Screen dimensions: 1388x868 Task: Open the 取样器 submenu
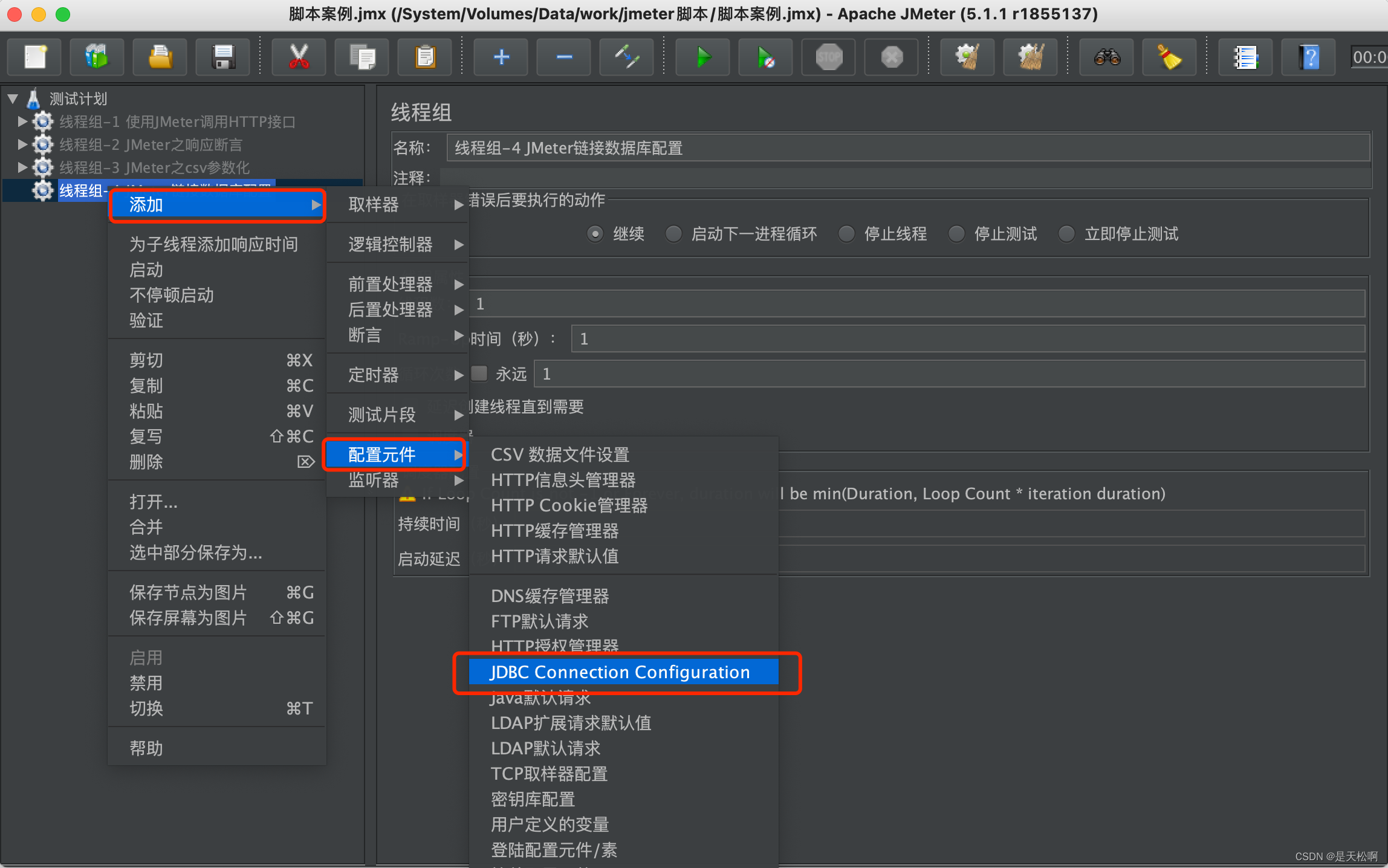click(398, 204)
